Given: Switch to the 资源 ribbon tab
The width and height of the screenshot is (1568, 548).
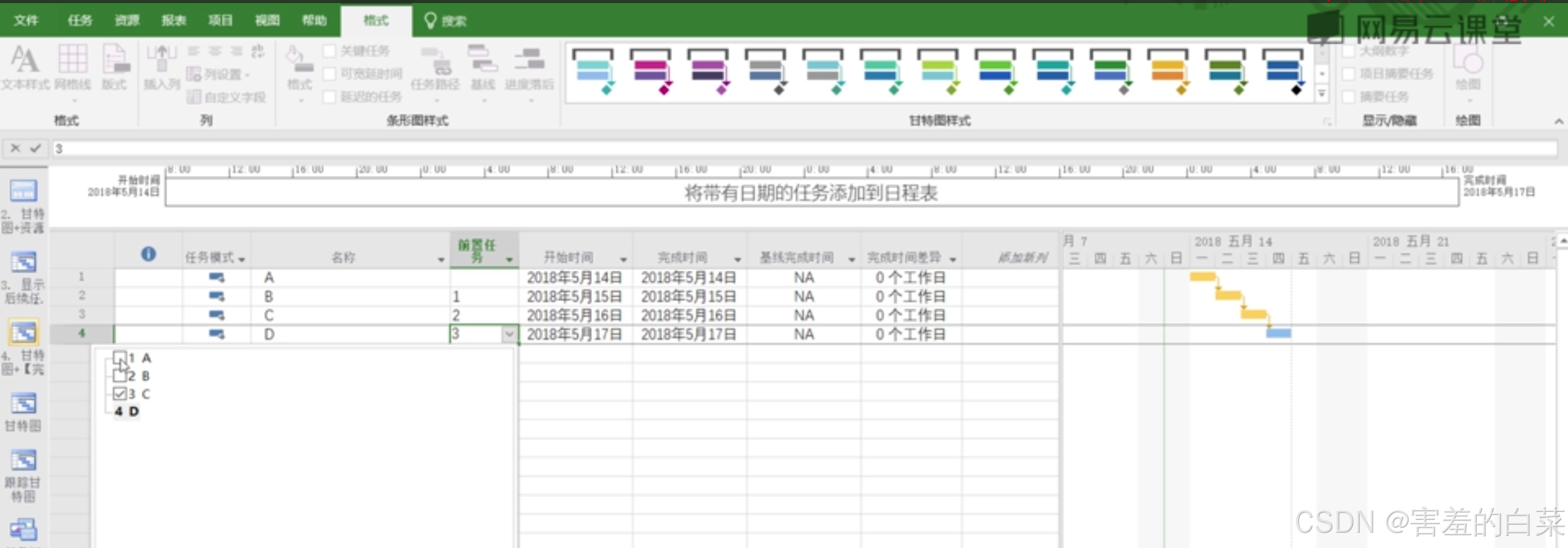Looking at the screenshot, I should coord(127,21).
